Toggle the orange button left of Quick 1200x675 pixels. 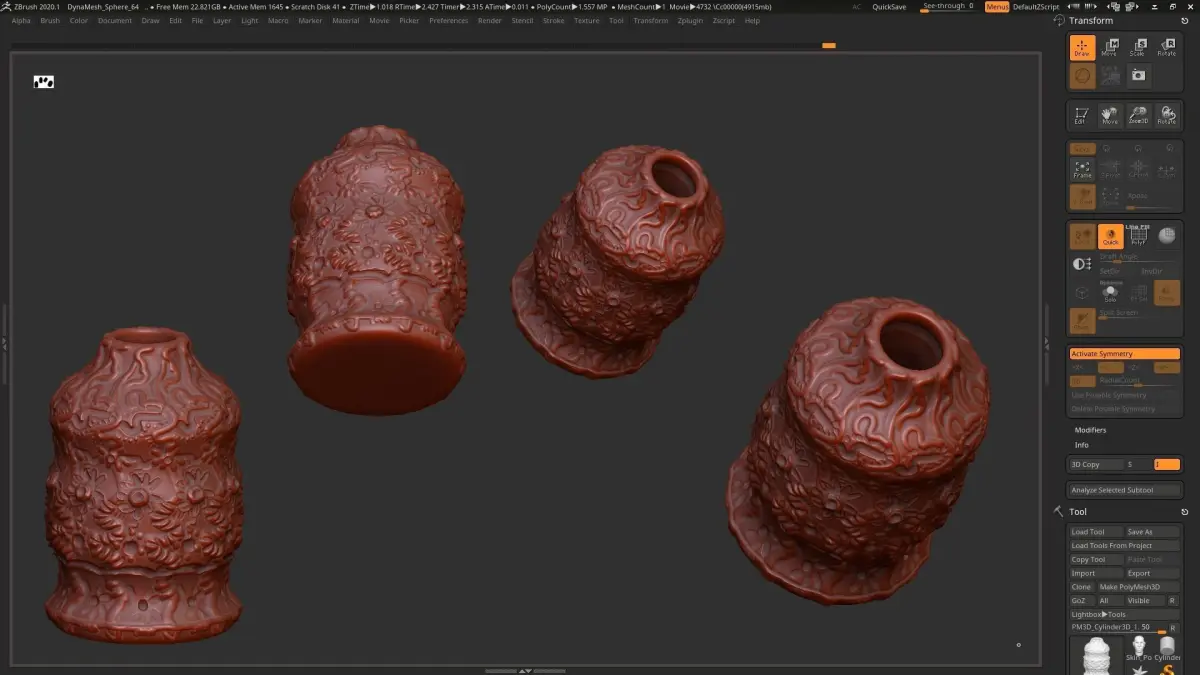(x=1082, y=236)
